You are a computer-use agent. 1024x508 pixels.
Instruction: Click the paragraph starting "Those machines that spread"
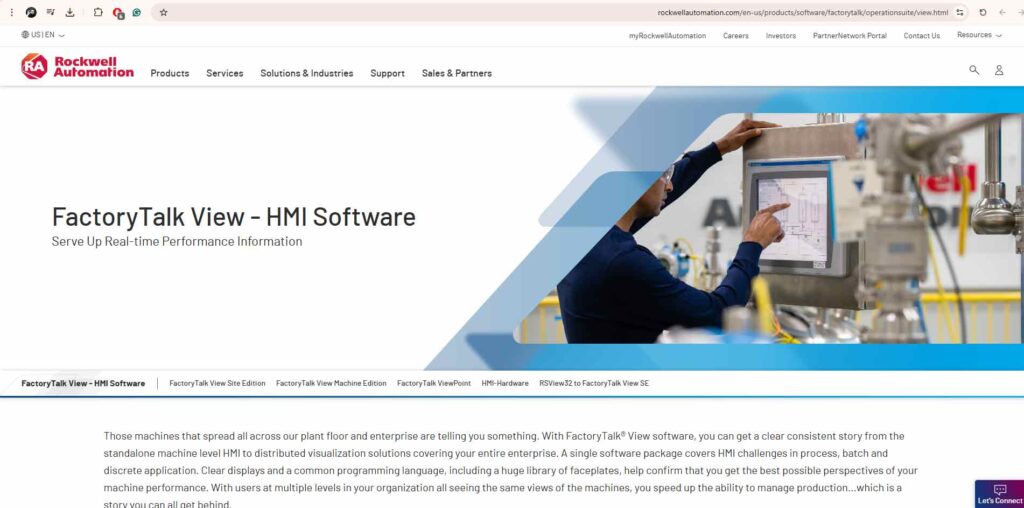coord(511,470)
